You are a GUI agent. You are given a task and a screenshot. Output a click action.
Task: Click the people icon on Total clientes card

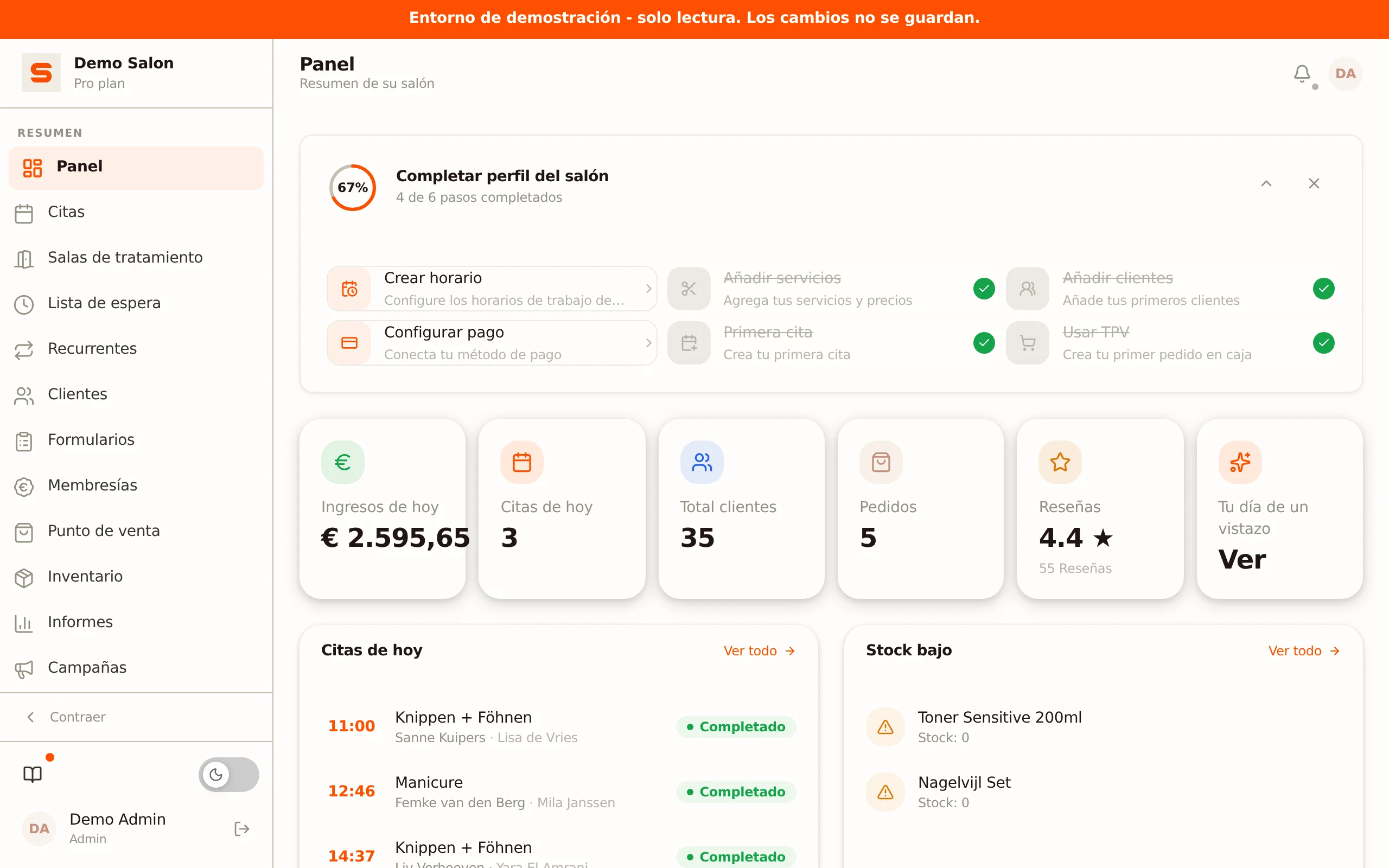pyautogui.click(x=702, y=462)
